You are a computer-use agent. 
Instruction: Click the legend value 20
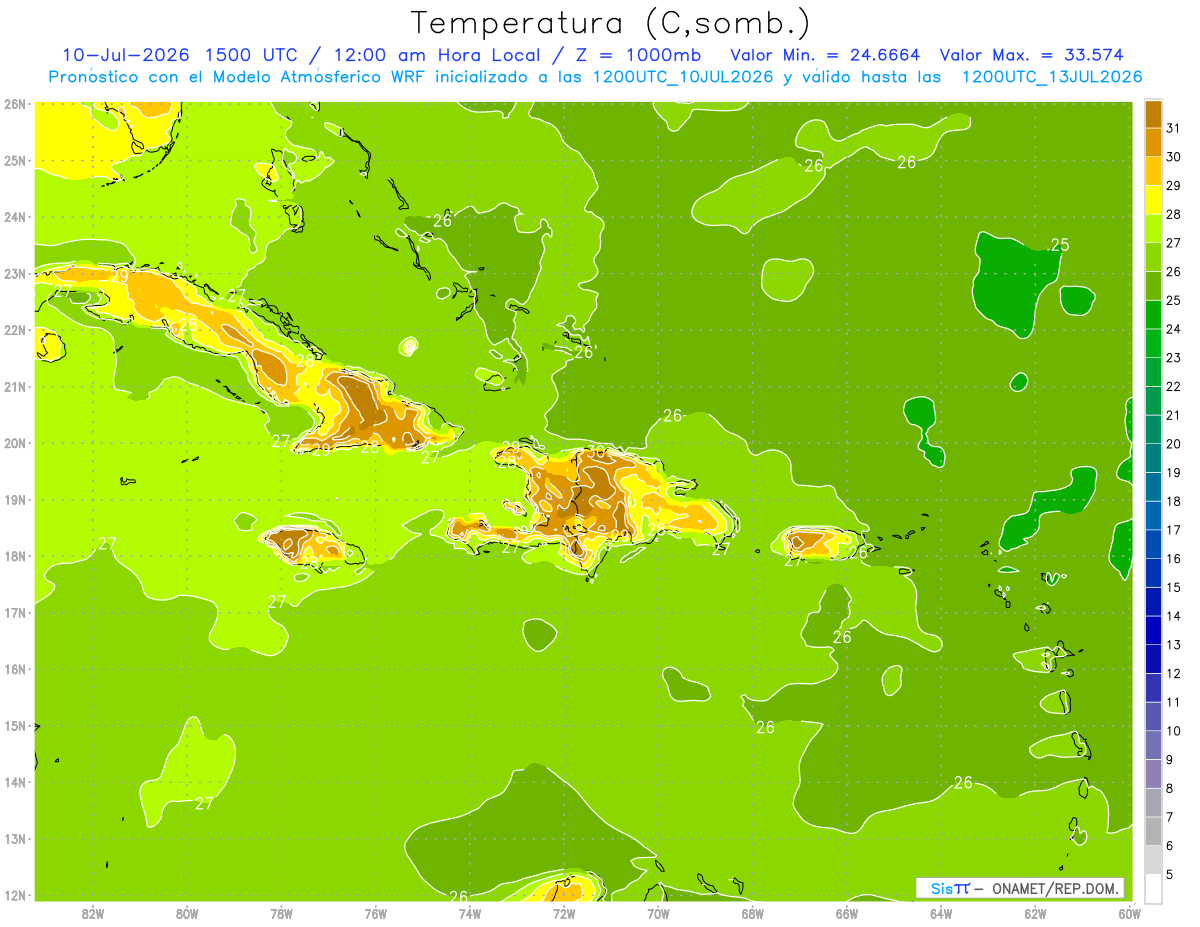[1173, 444]
